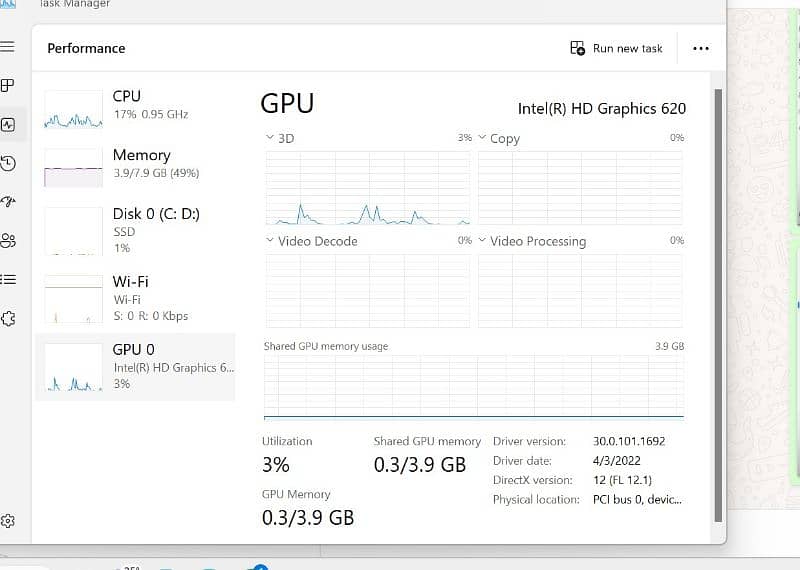Click the Run new task button
The width and height of the screenshot is (800, 570).
click(616, 48)
